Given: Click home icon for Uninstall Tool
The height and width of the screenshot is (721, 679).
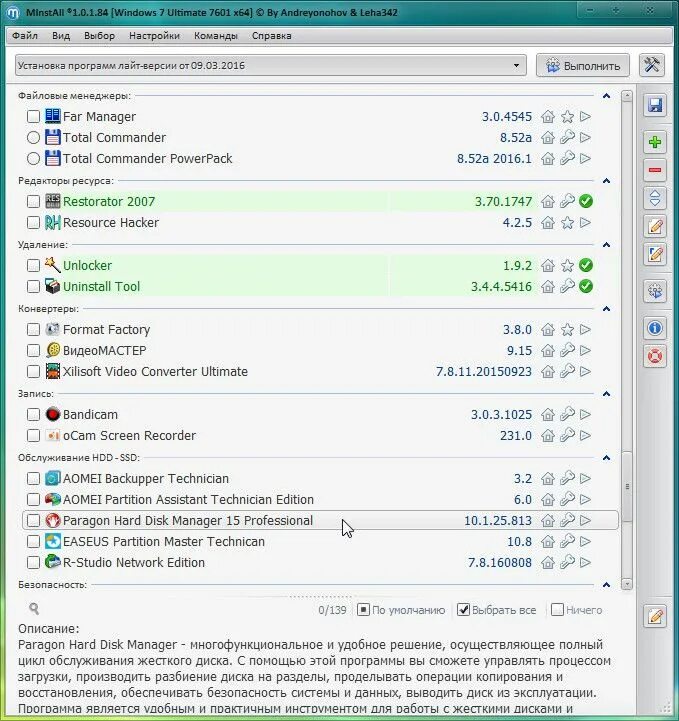Looking at the screenshot, I should point(548,286).
